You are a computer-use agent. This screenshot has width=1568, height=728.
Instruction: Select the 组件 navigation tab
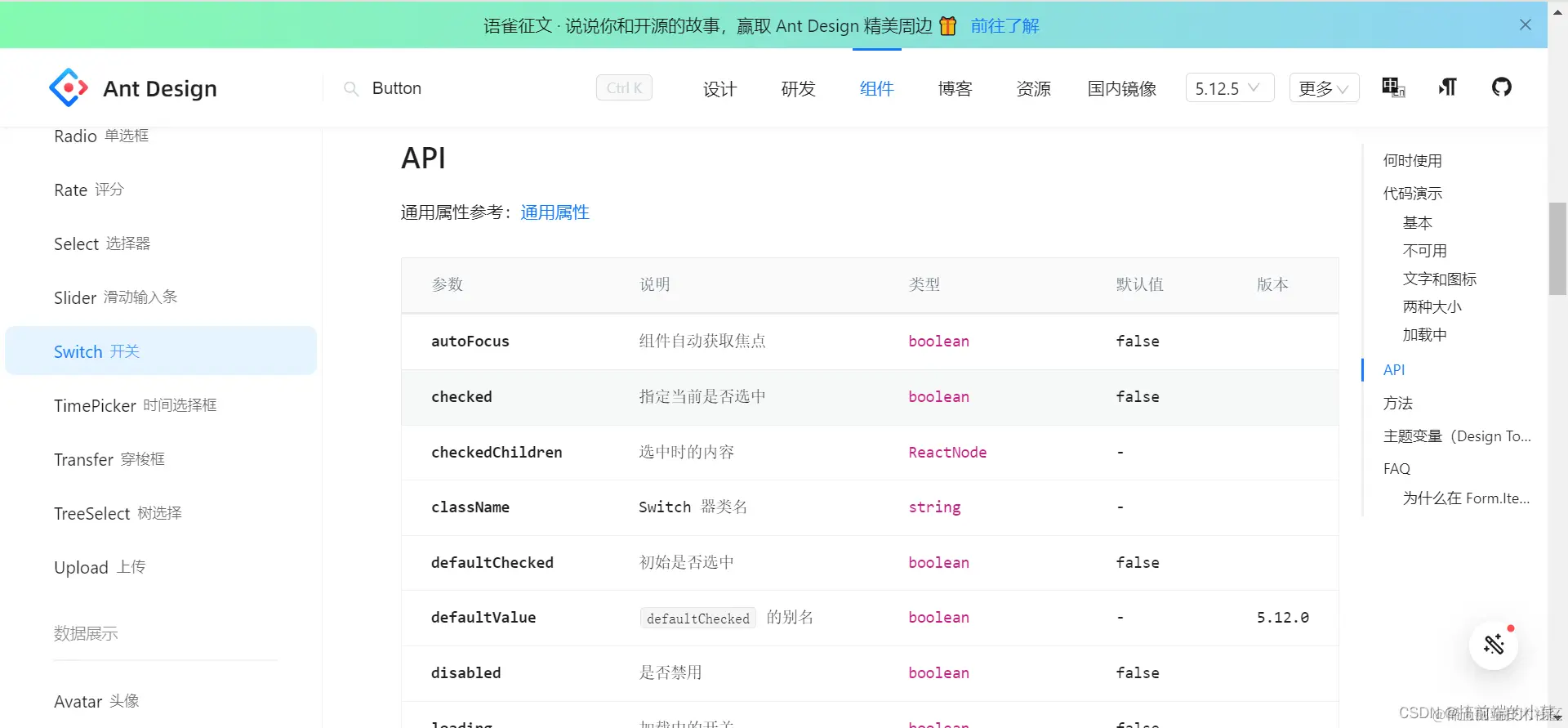(876, 88)
